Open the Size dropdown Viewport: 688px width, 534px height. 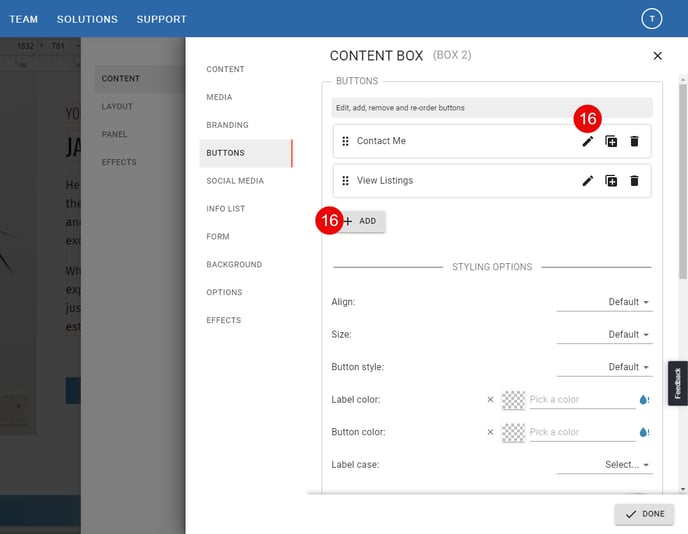click(x=604, y=334)
